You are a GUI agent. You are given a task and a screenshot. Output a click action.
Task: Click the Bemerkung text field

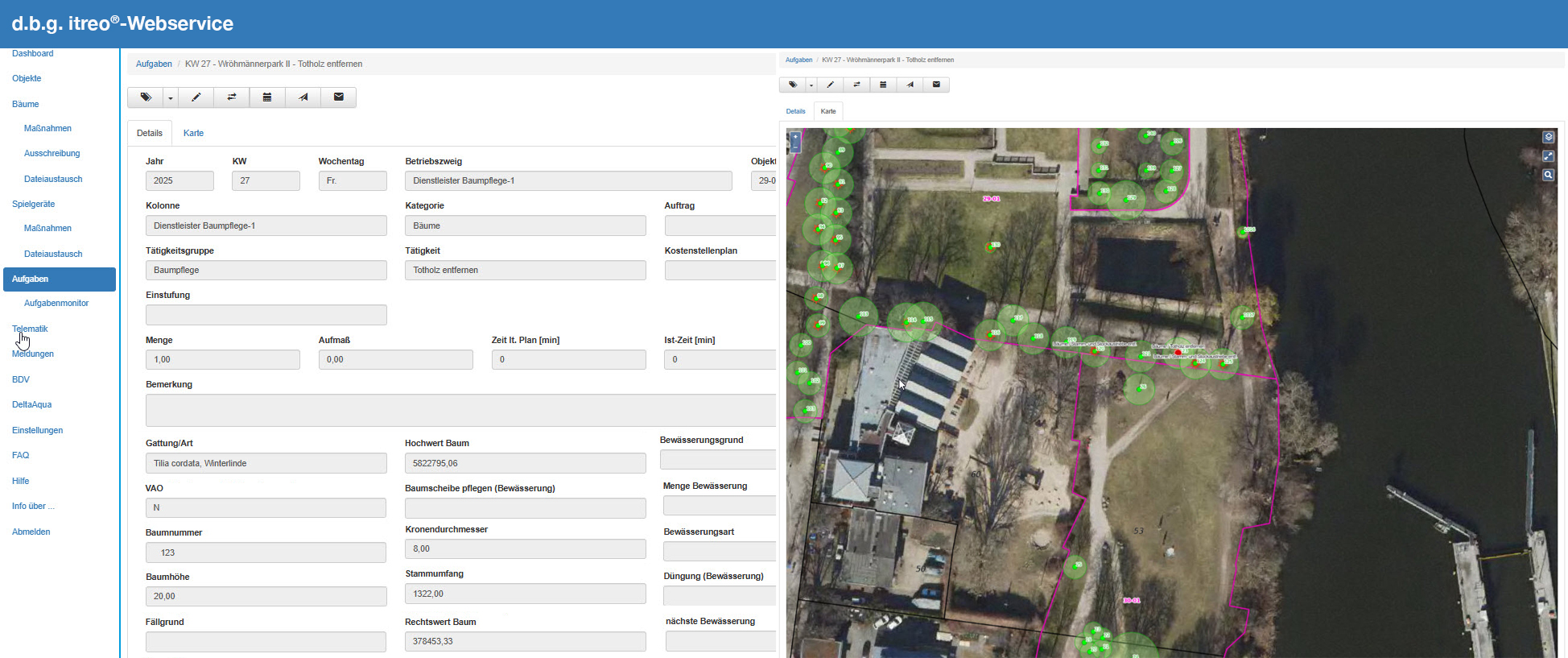(x=460, y=410)
